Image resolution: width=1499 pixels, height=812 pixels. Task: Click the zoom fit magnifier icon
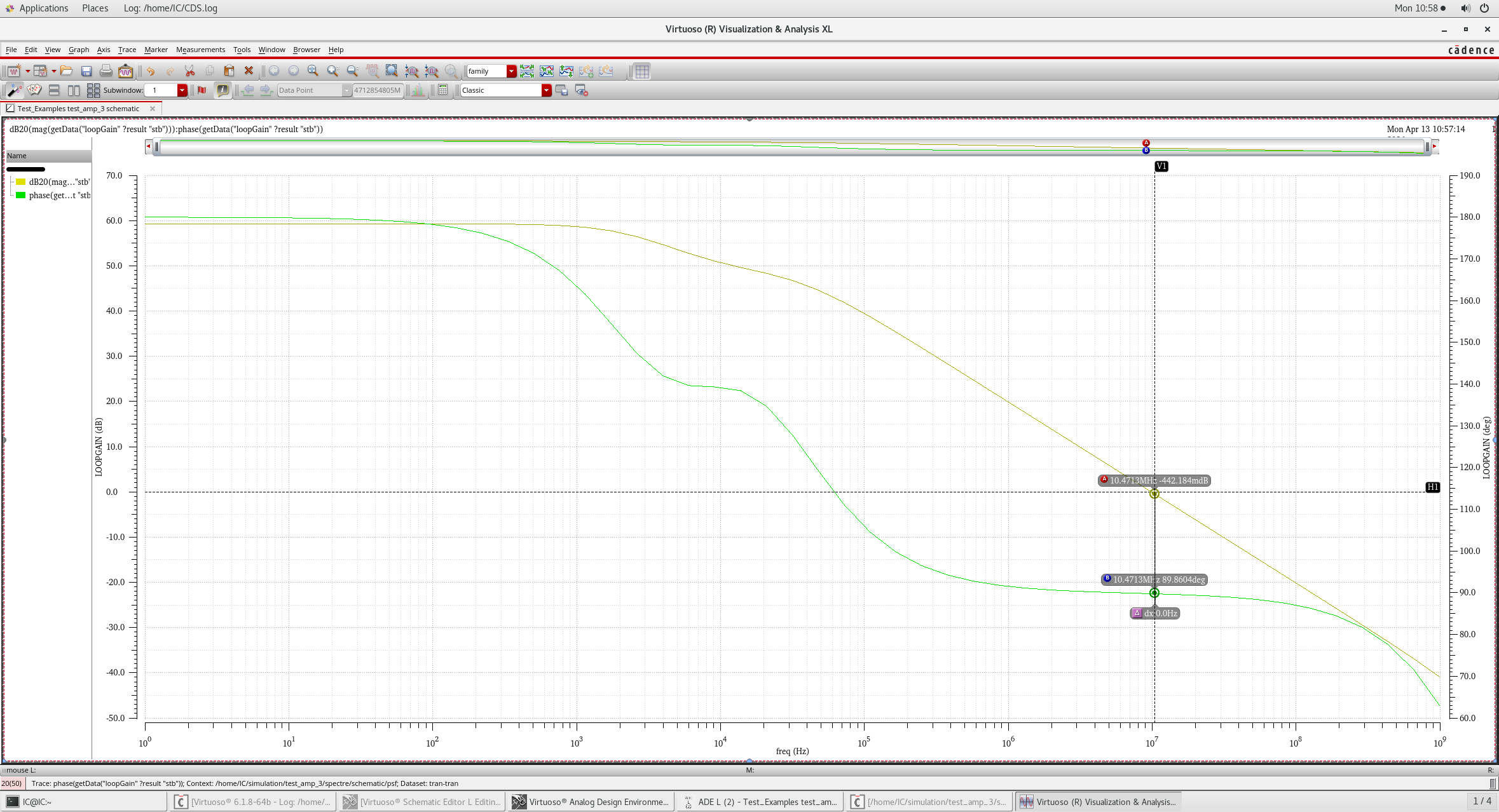click(x=313, y=71)
